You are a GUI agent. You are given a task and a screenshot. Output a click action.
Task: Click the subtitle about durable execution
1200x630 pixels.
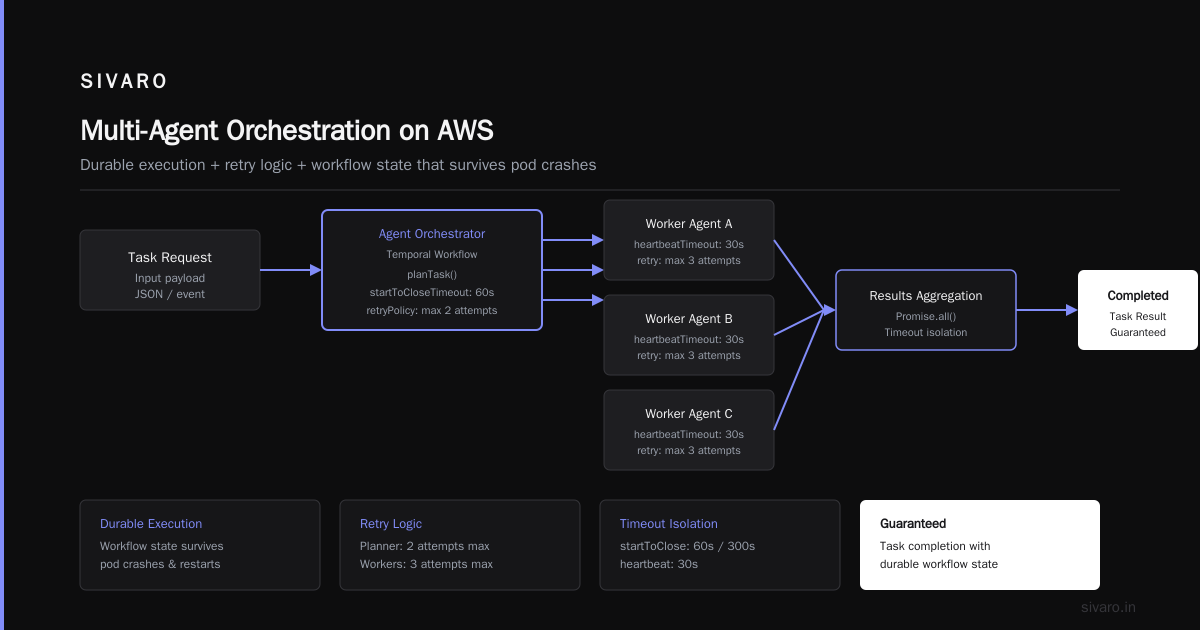tap(338, 165)
